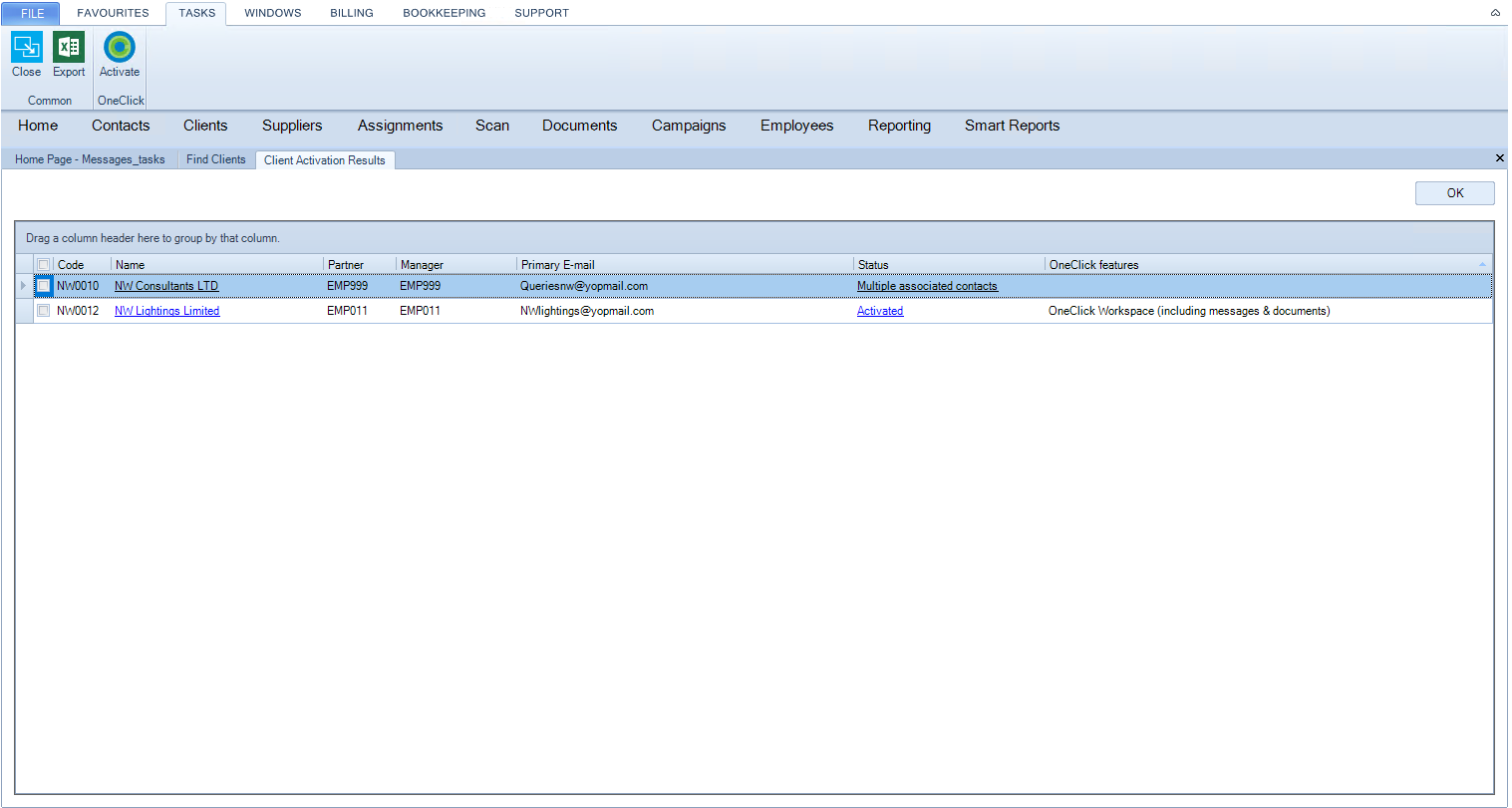This screenshot has width=1512, height=808.
Task: Check the box for NW0010 row
Action: coord(44,286)
